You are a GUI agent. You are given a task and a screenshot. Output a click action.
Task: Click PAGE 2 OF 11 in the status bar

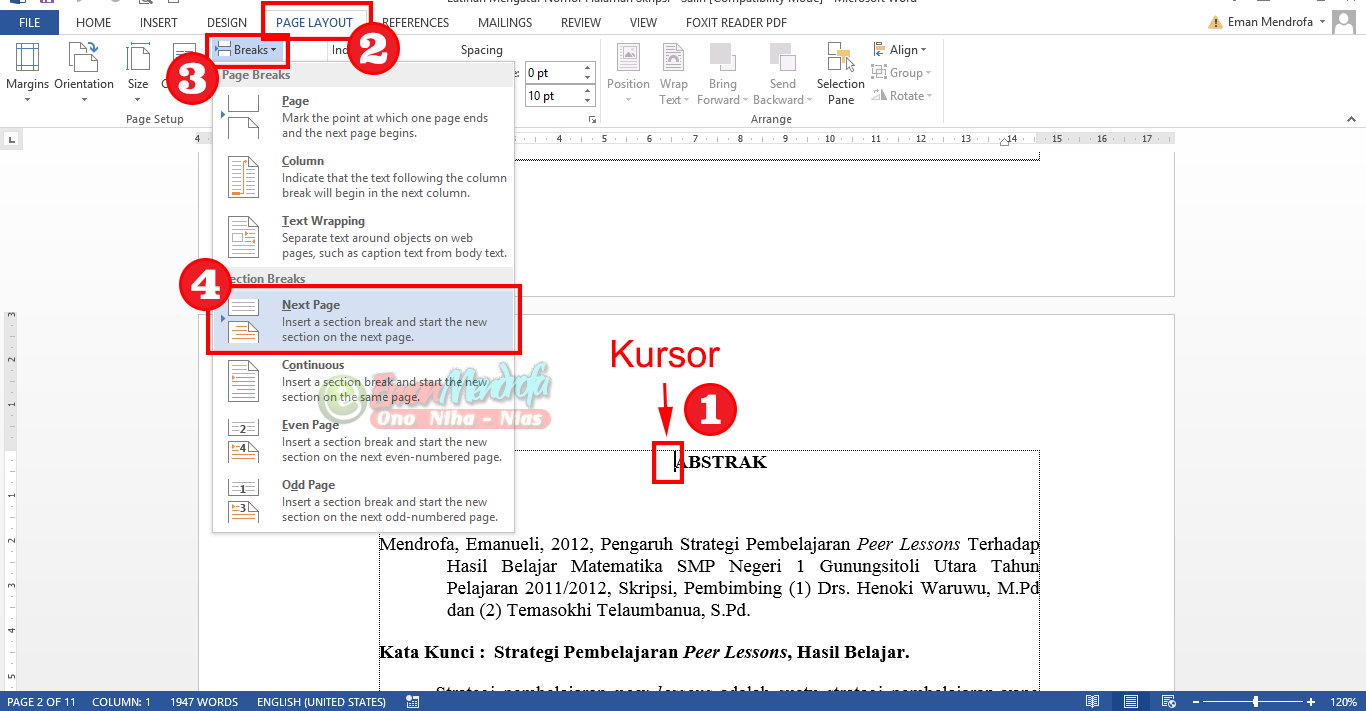pos(41,702)
